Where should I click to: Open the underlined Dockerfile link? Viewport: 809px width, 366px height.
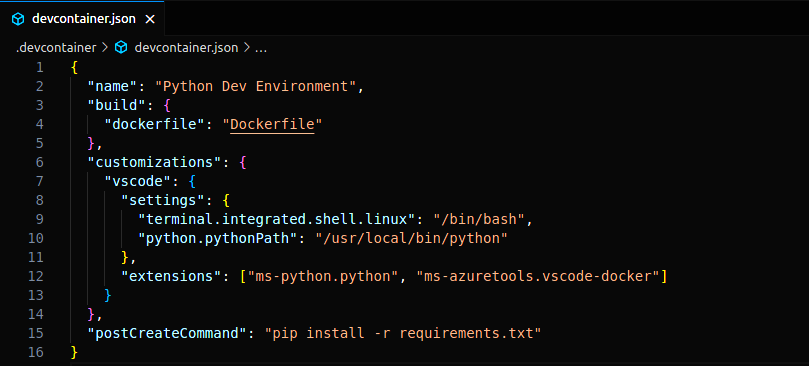pos(272,124)
